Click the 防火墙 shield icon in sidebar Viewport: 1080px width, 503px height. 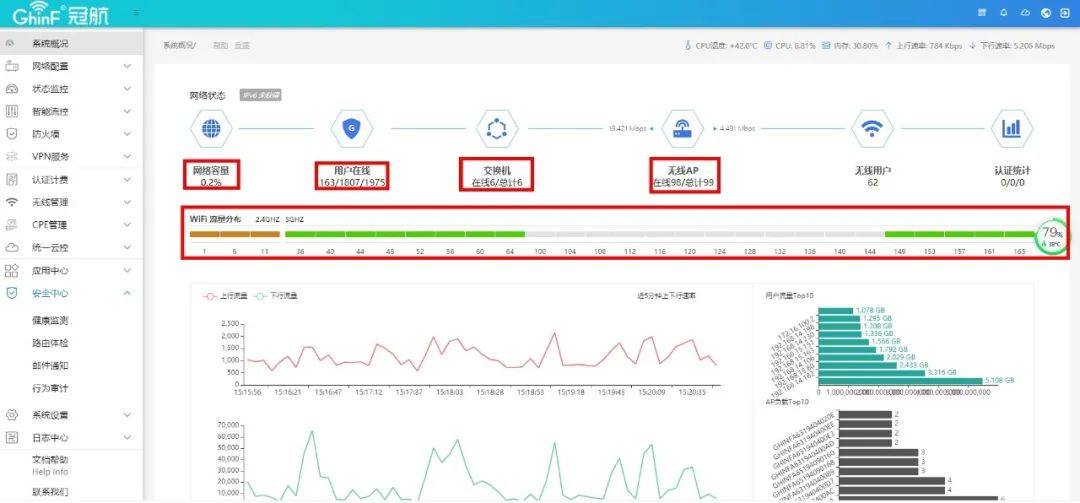point(11,134)
